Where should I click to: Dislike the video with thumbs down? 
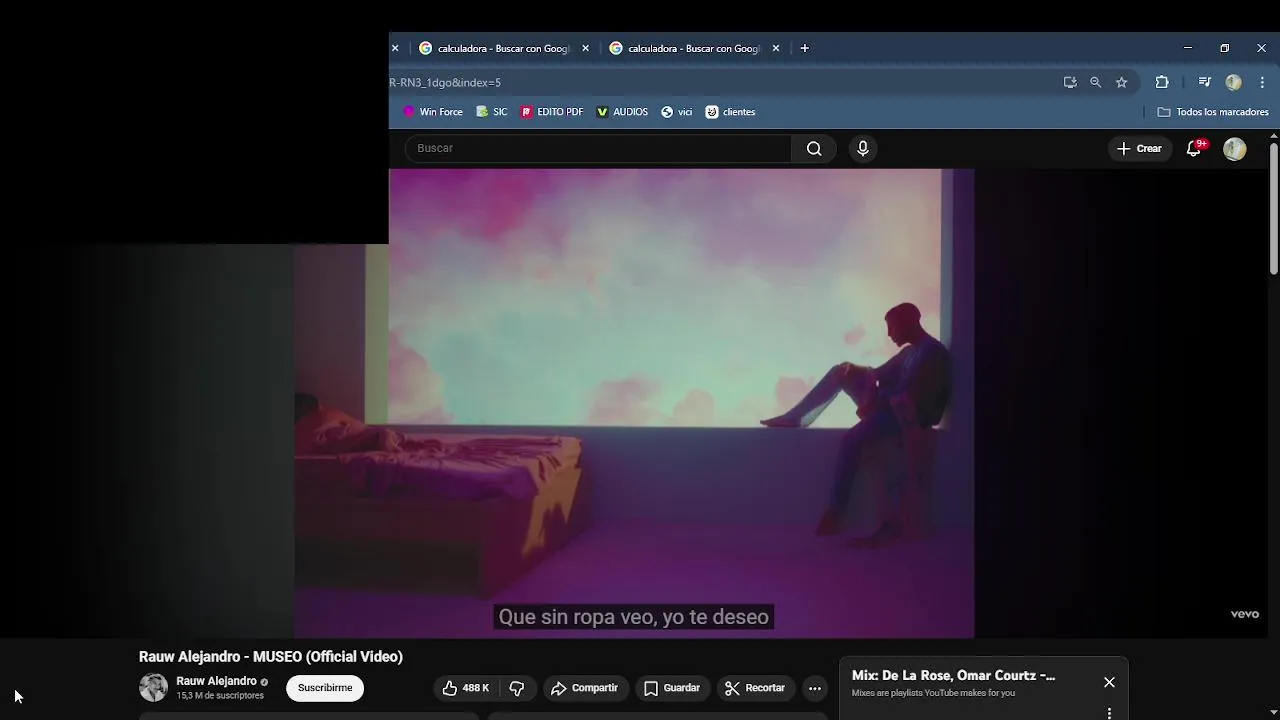click(x=517, y=688)
